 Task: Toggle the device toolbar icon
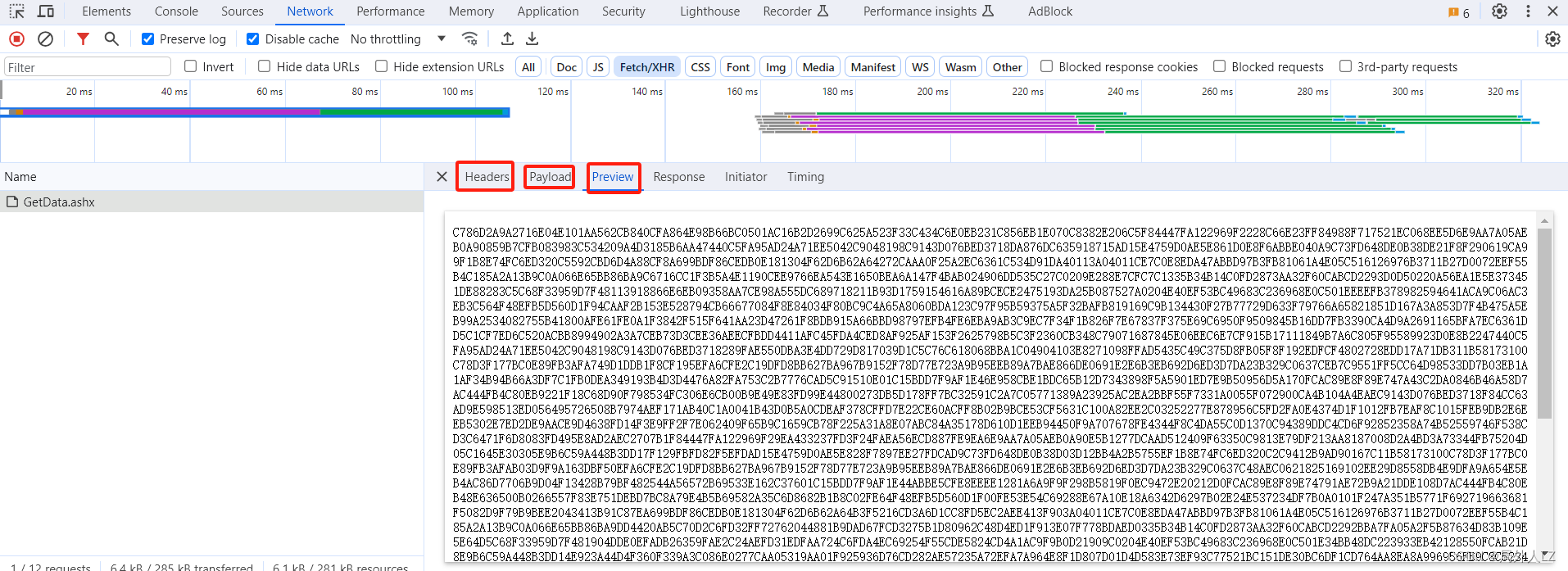click(x=46, y=11)
